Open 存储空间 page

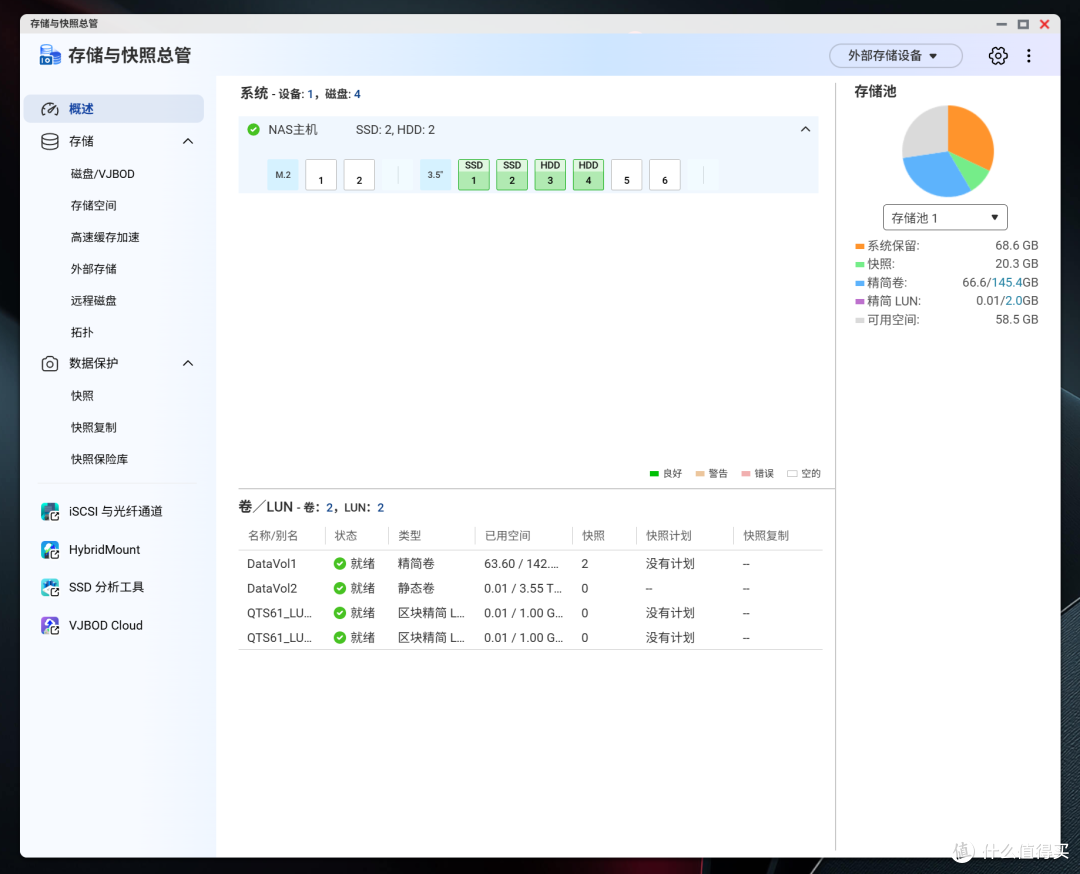tap(94, 205)
